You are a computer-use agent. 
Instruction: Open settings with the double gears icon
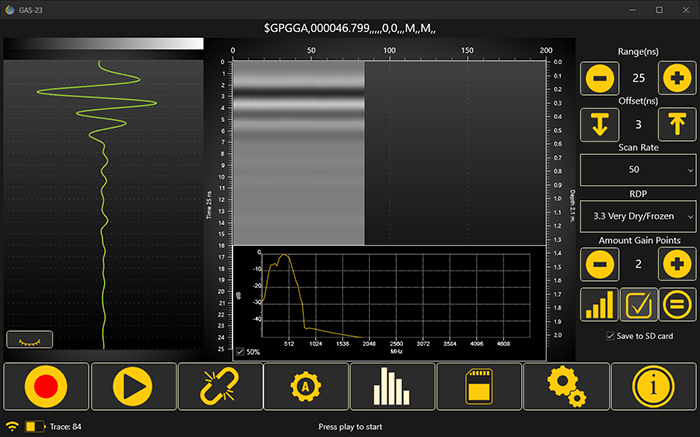(566, 386)
